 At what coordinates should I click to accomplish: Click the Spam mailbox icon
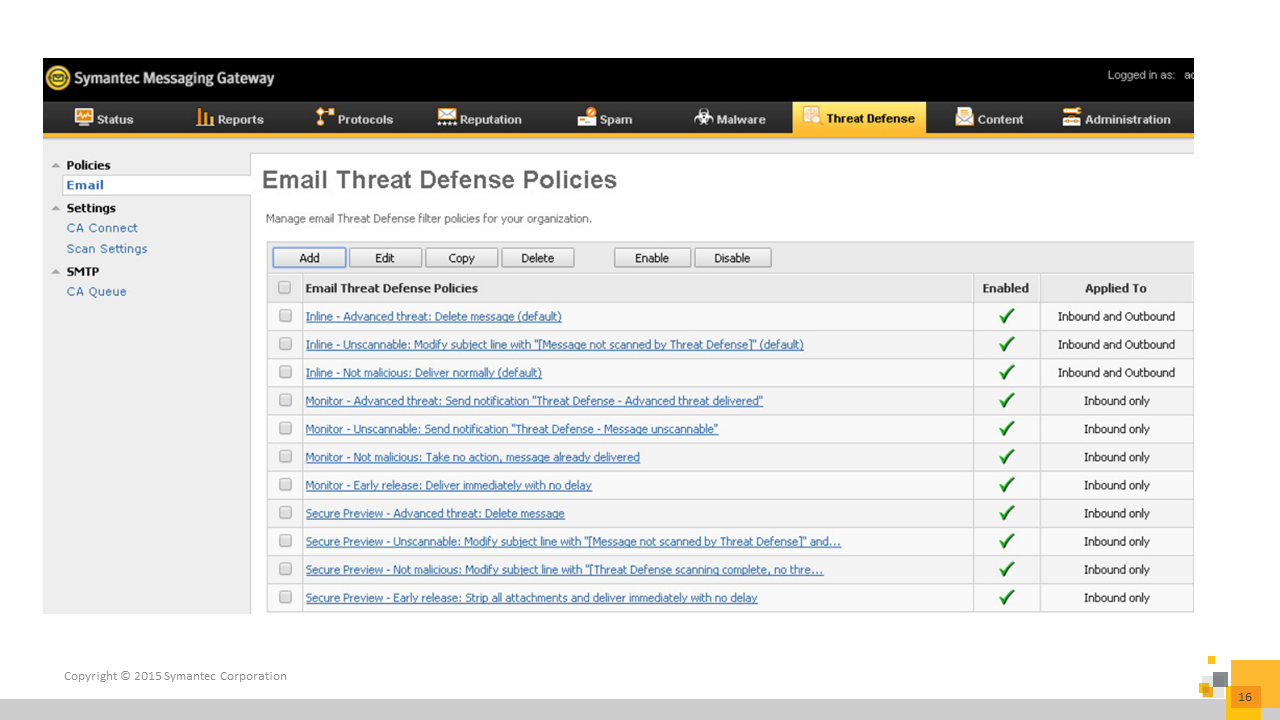[x=587, y=118]
